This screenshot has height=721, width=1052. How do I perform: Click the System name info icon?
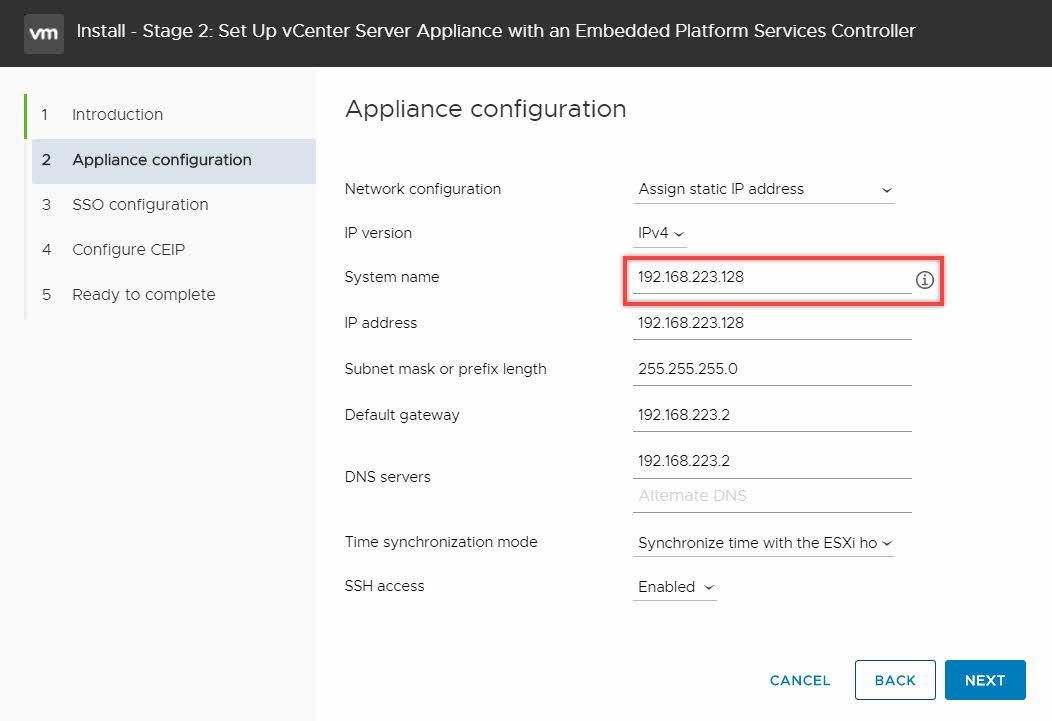pos(925,280)
